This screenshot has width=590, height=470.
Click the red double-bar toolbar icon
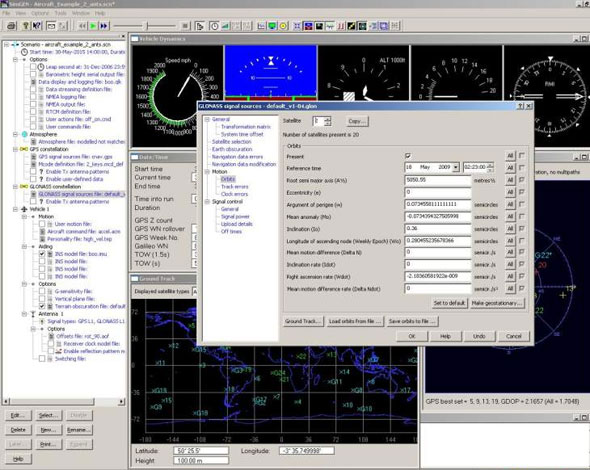click(x=341, y=26)
